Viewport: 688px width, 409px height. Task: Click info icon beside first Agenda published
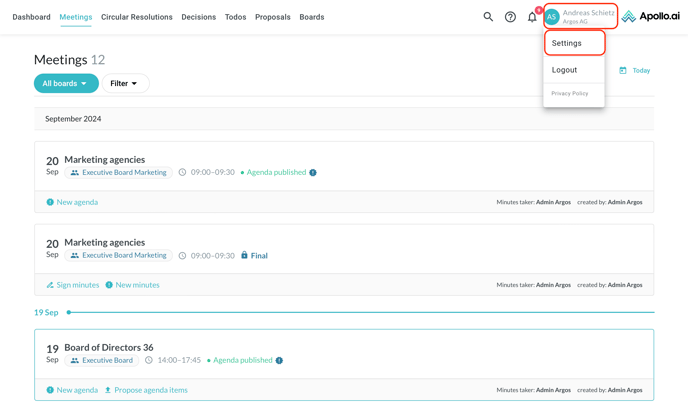click(x=313, y=173)
